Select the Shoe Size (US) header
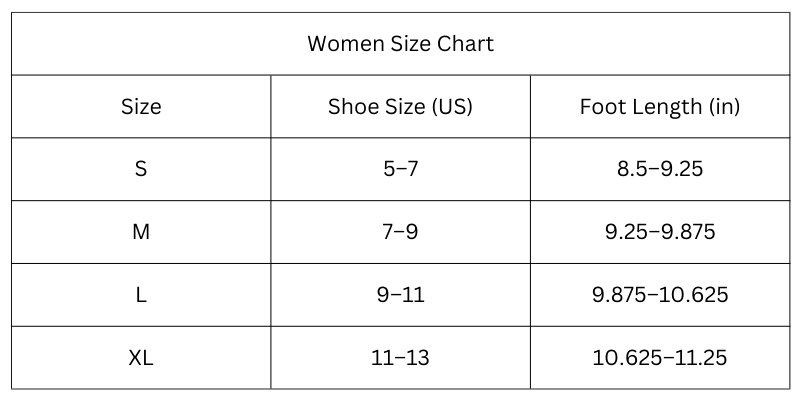Image resolution: width=800 pixels, height=400 pixels. tap(401, 107)
